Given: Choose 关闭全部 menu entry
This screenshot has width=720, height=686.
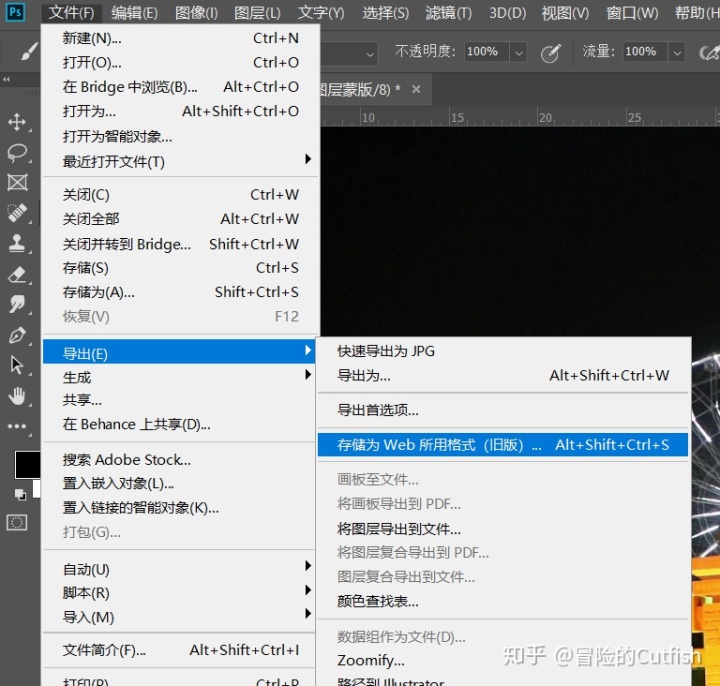Looking at the screenshot, I should (180, 219).
